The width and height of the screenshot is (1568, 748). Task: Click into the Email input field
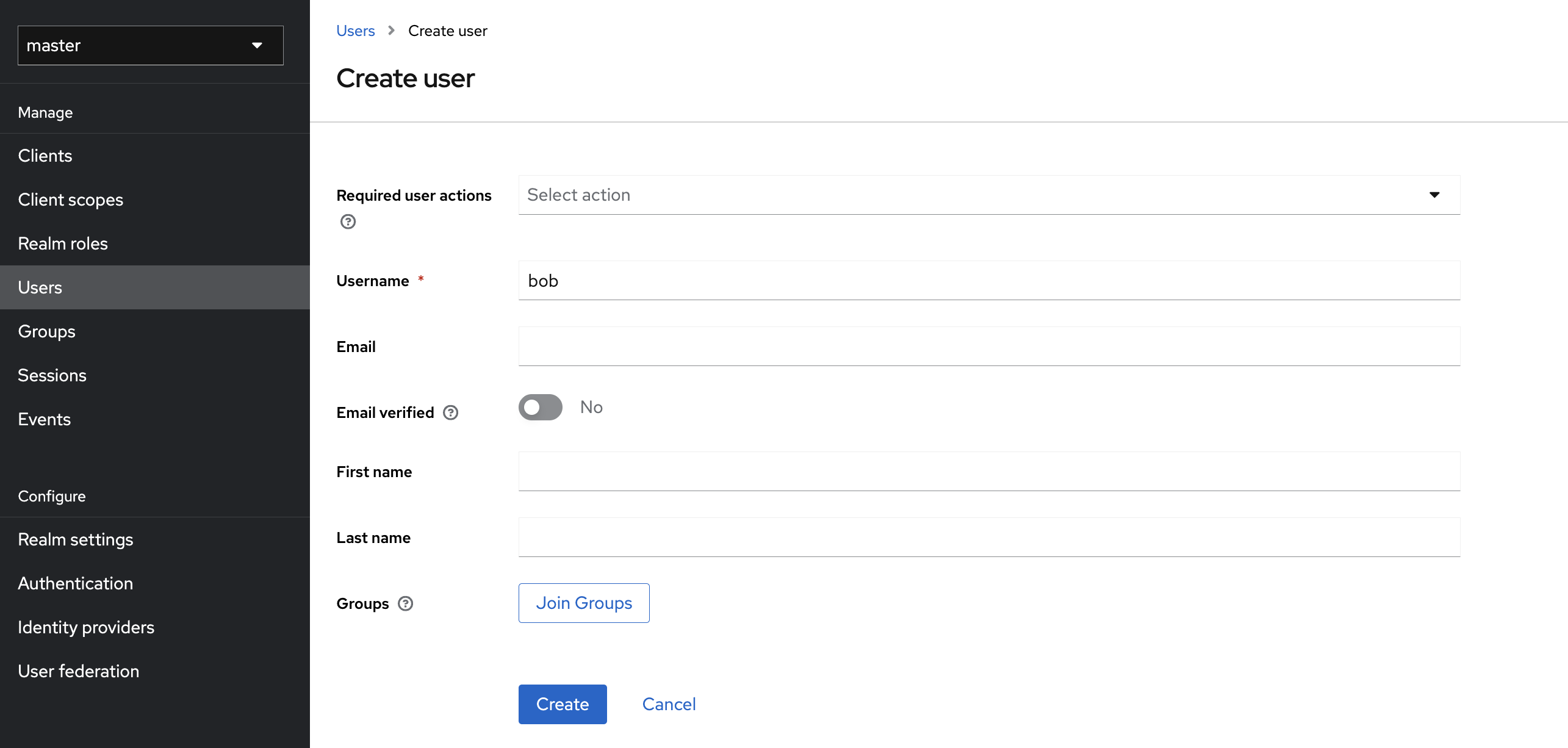[988, 347]
